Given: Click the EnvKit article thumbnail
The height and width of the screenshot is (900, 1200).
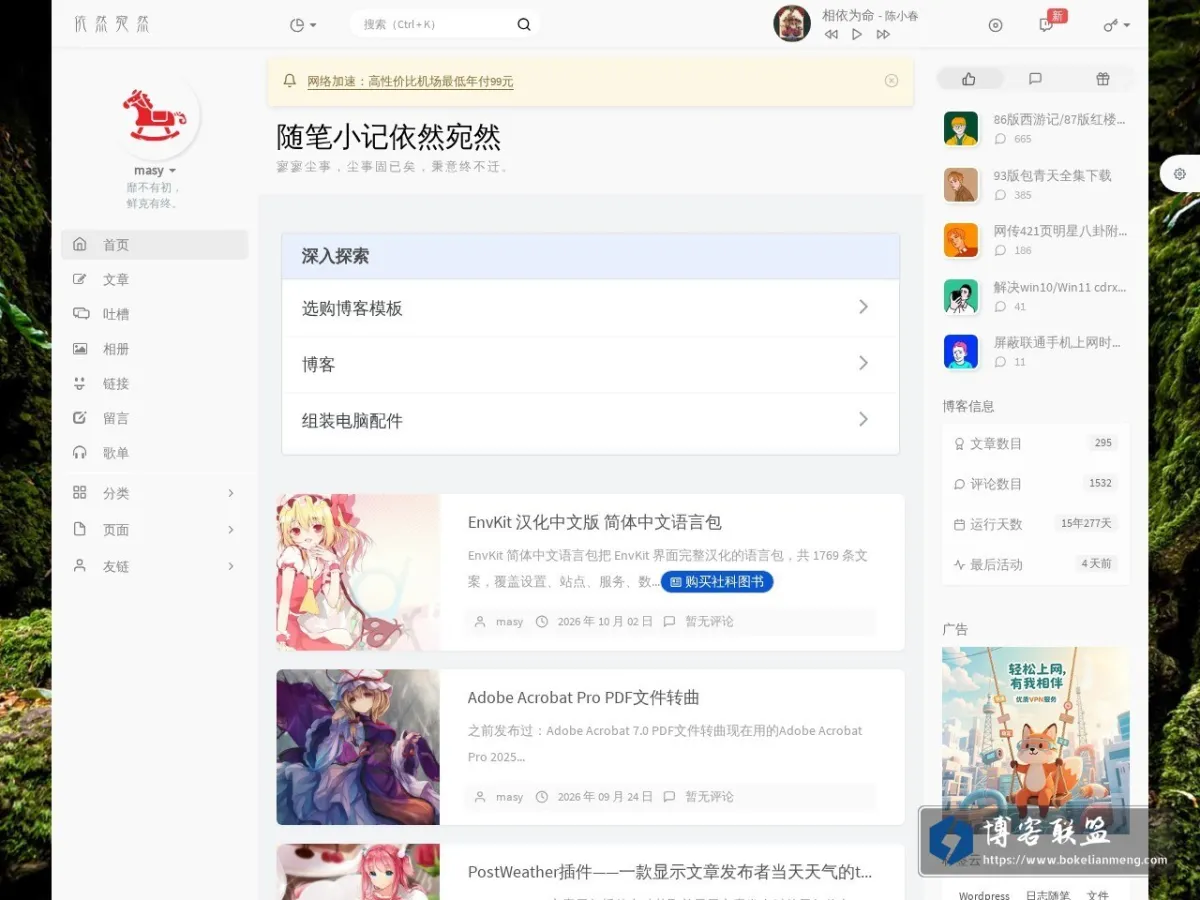Looking at the screenshot, I should [x=358, y=572].
